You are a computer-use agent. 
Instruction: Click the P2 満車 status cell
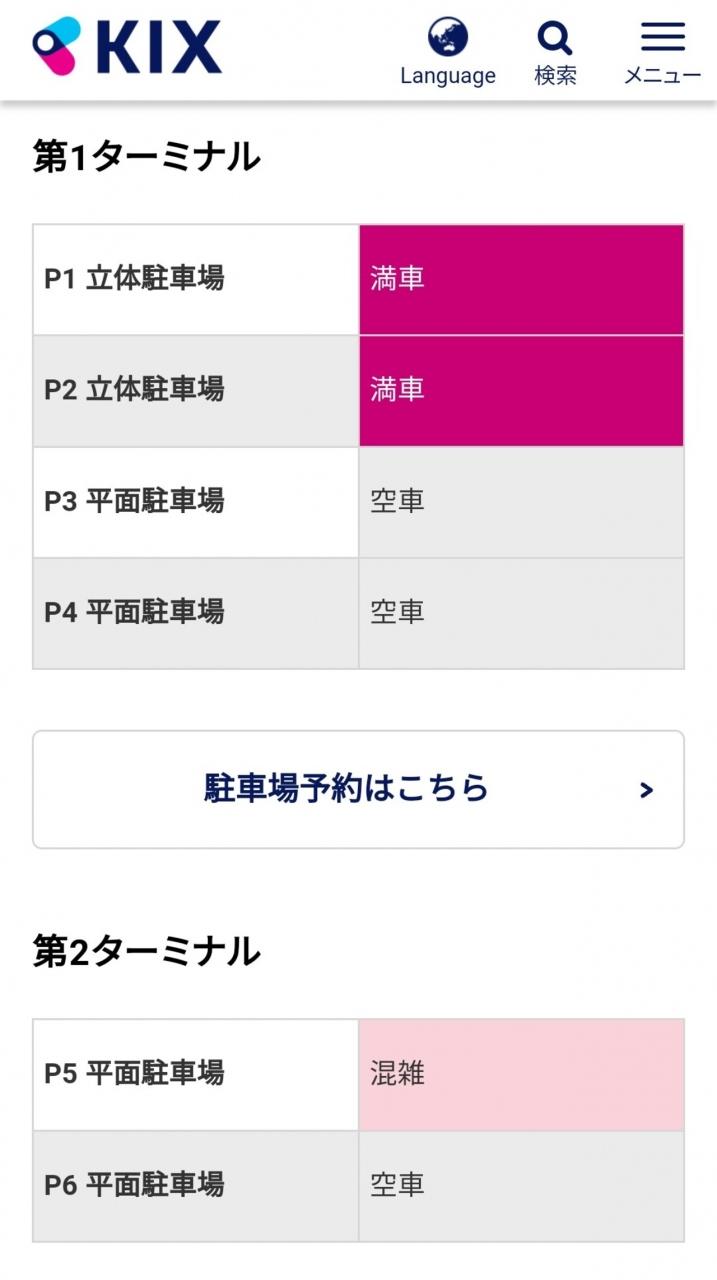click(521, 390)
